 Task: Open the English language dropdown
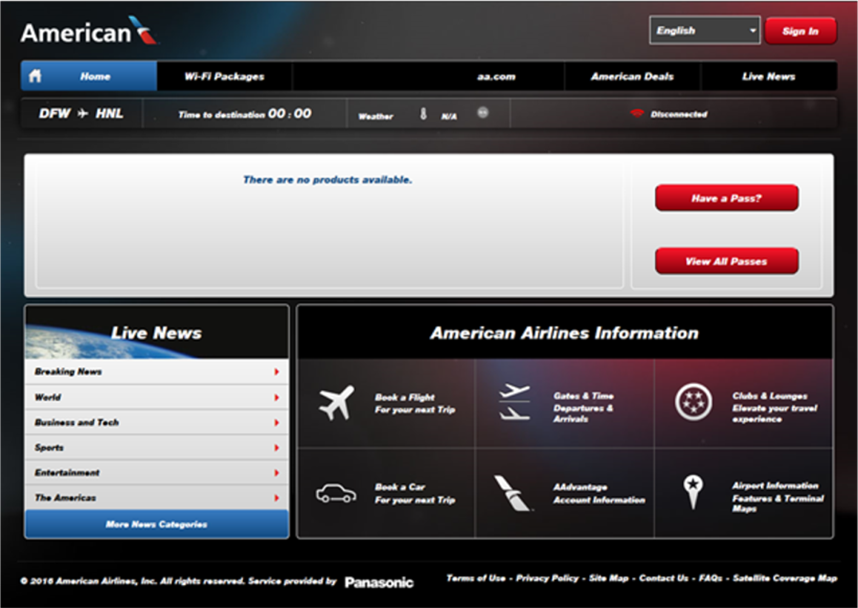(x=704, y=31)
